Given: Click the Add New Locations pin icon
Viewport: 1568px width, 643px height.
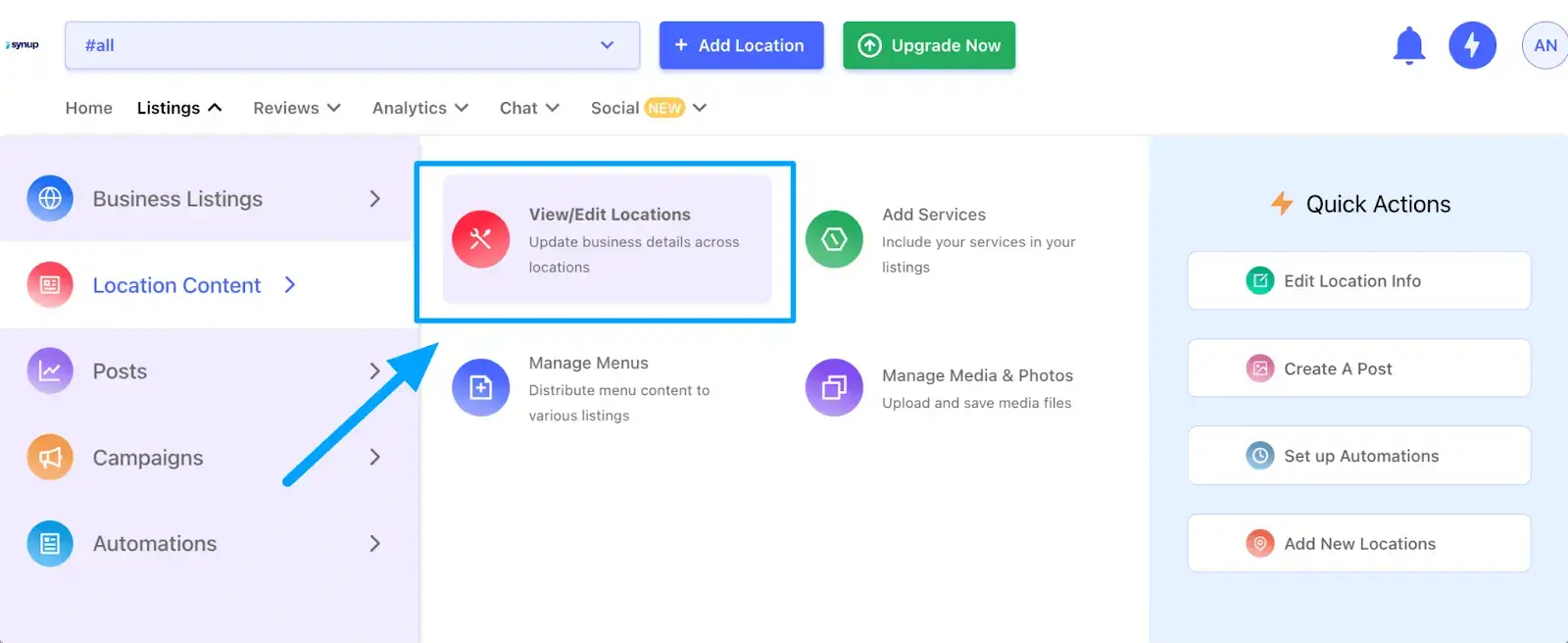Looking at the screenshot, I should tap(1260, 543).
